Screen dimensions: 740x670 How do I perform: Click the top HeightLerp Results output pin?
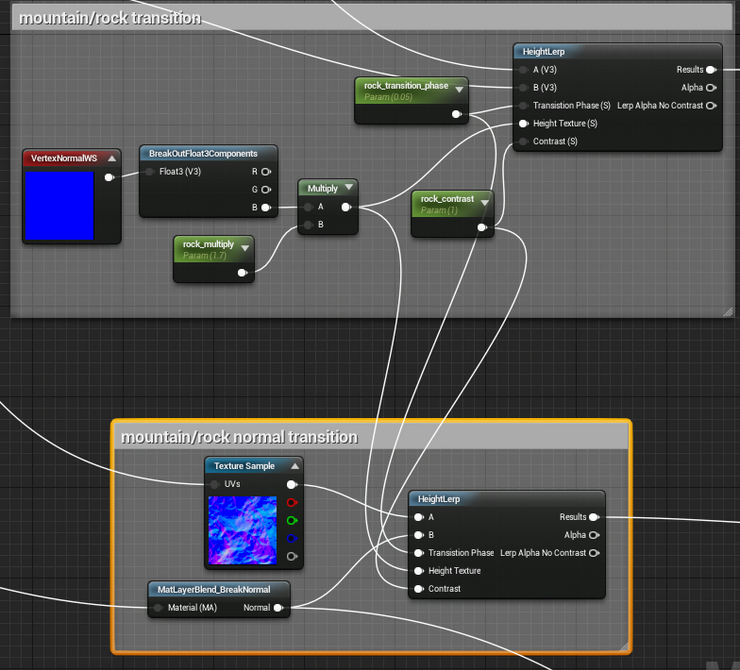pyautogui.click(x=711, y=70)
